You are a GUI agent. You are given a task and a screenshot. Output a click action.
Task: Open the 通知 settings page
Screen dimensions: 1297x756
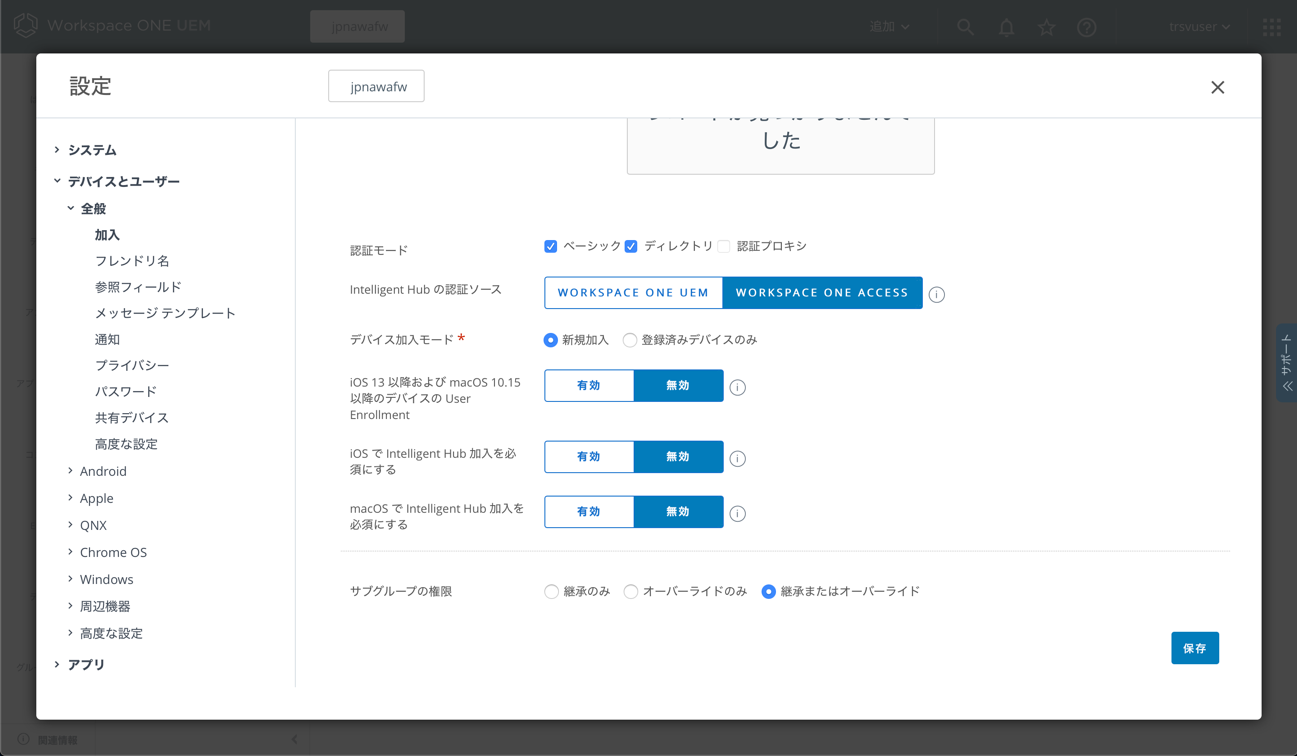point(107,339)
